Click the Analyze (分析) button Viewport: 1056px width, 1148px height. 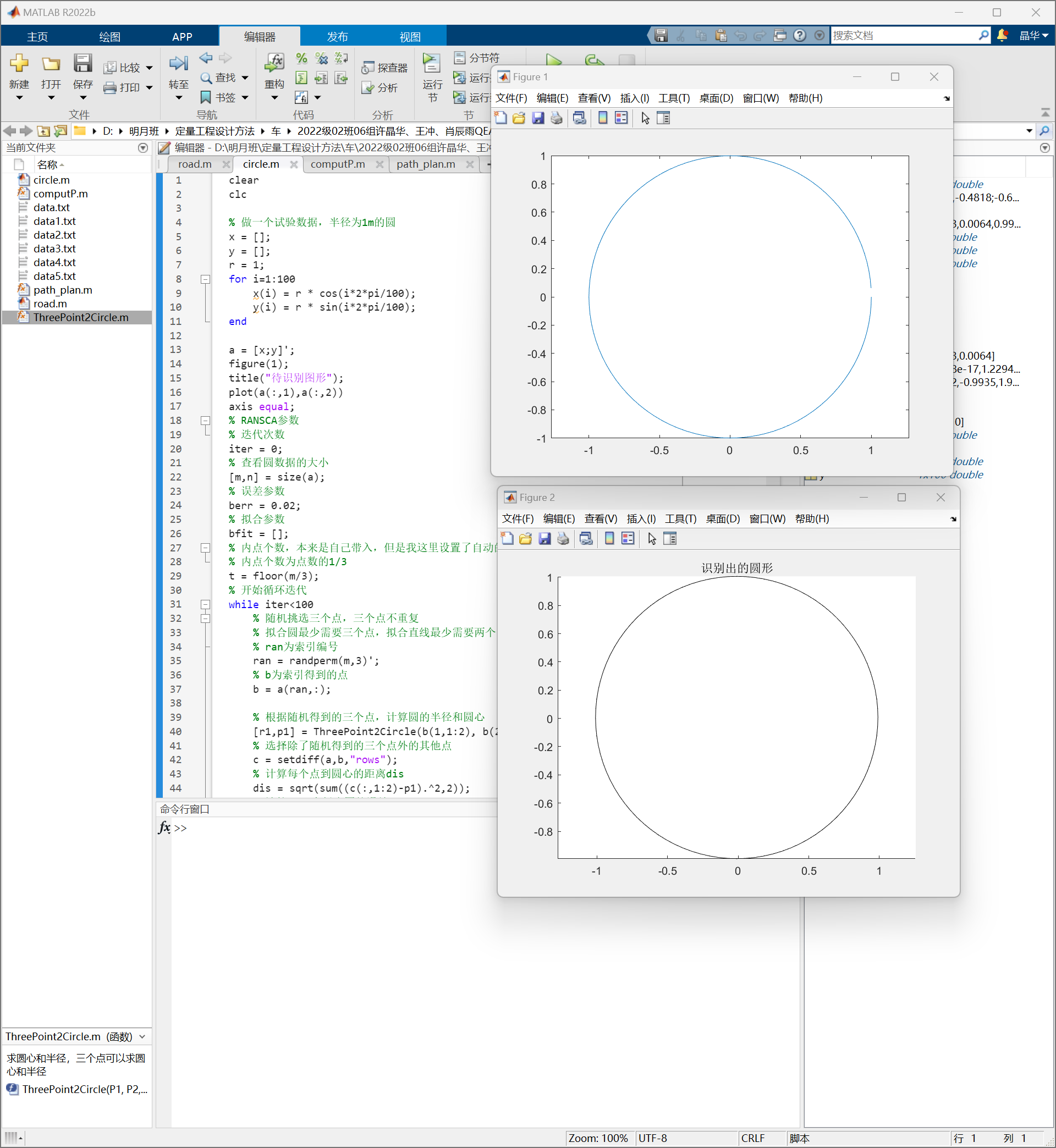(380, 87)
